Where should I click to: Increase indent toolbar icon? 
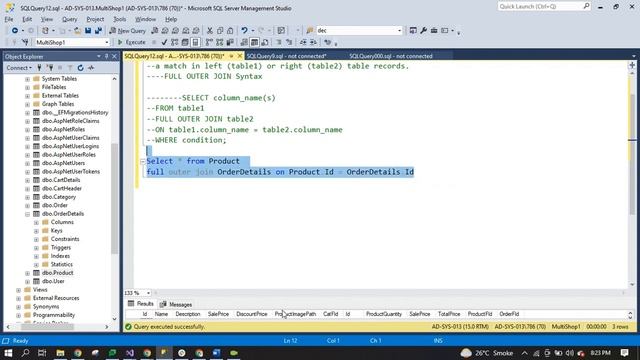pos(313,42)
